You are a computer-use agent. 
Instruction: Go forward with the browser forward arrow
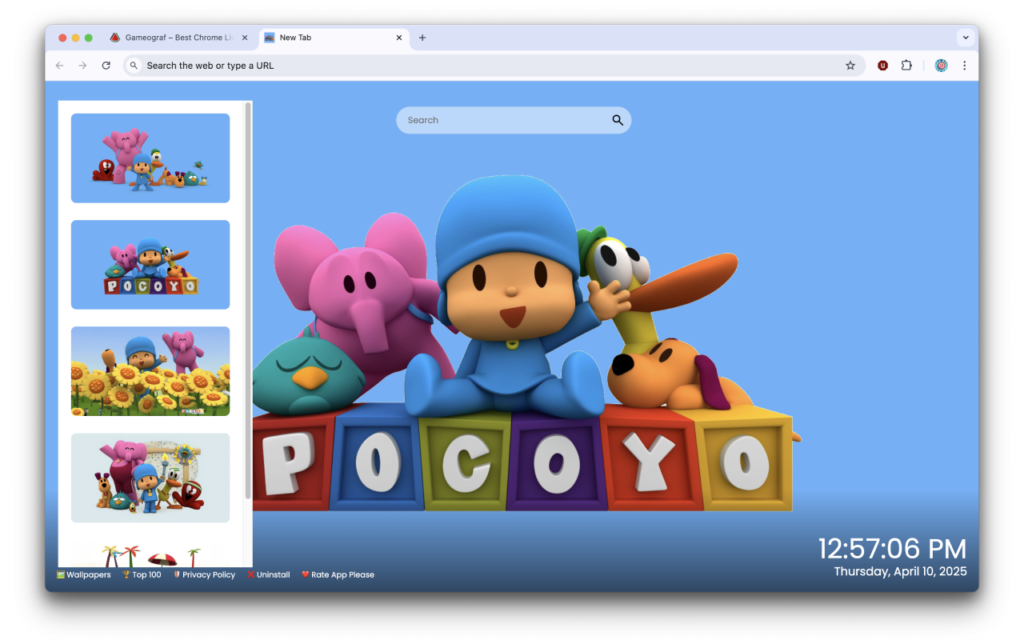click(x=82, y=65)
